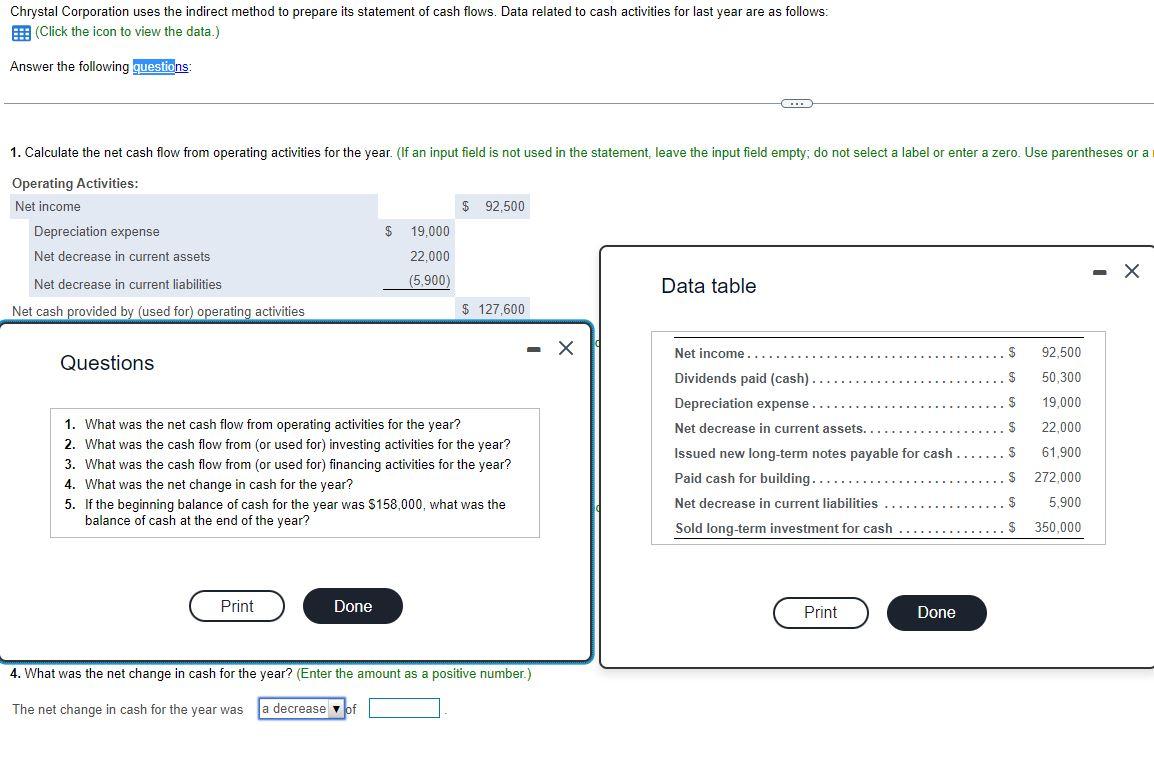Click the 127,600 net cash provided field

tap(493, 309)
